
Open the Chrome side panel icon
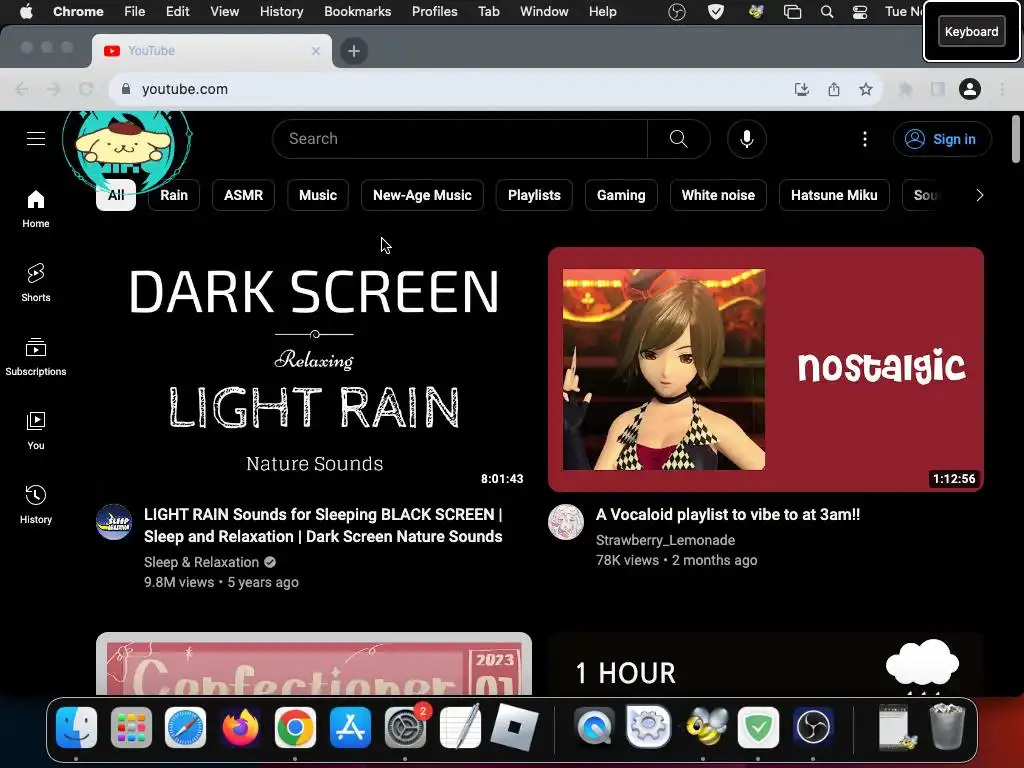[x=938, y=89]
